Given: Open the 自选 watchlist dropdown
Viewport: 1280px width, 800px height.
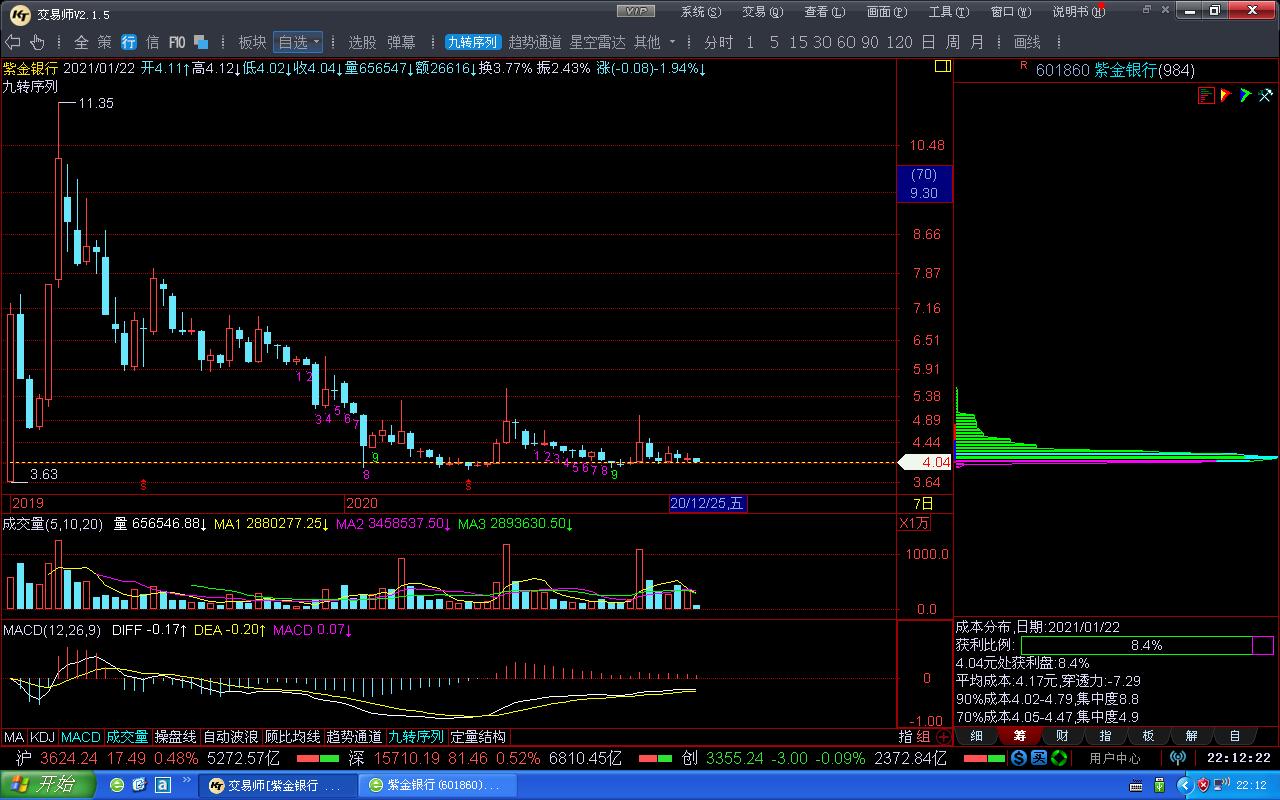Looking at the screenshot, I should click(x=298, y=42).
